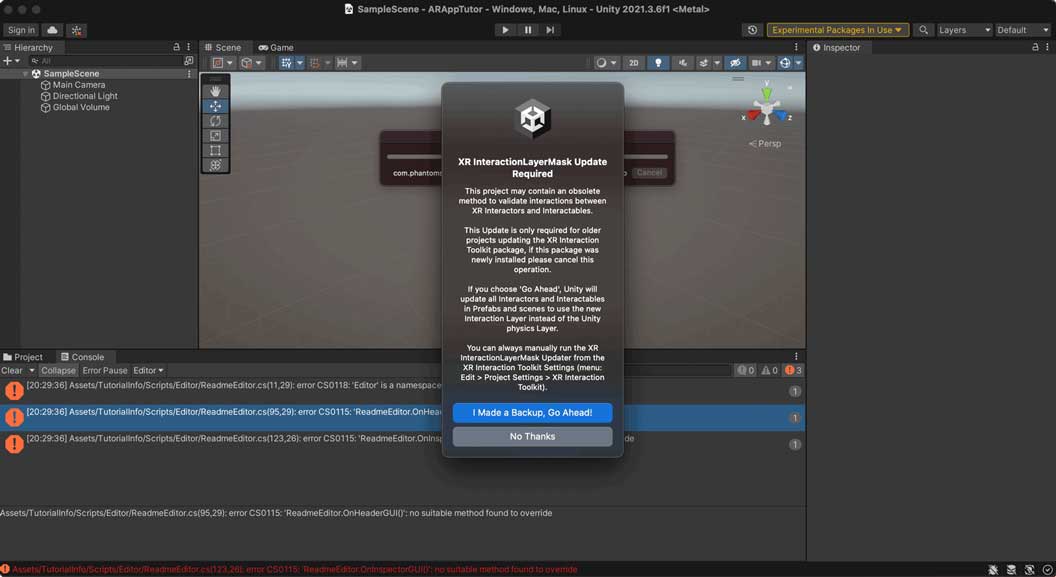Toggle Error Pause in Console
The width and height of the screenshot is (1056, 577).
coord(105,370)
